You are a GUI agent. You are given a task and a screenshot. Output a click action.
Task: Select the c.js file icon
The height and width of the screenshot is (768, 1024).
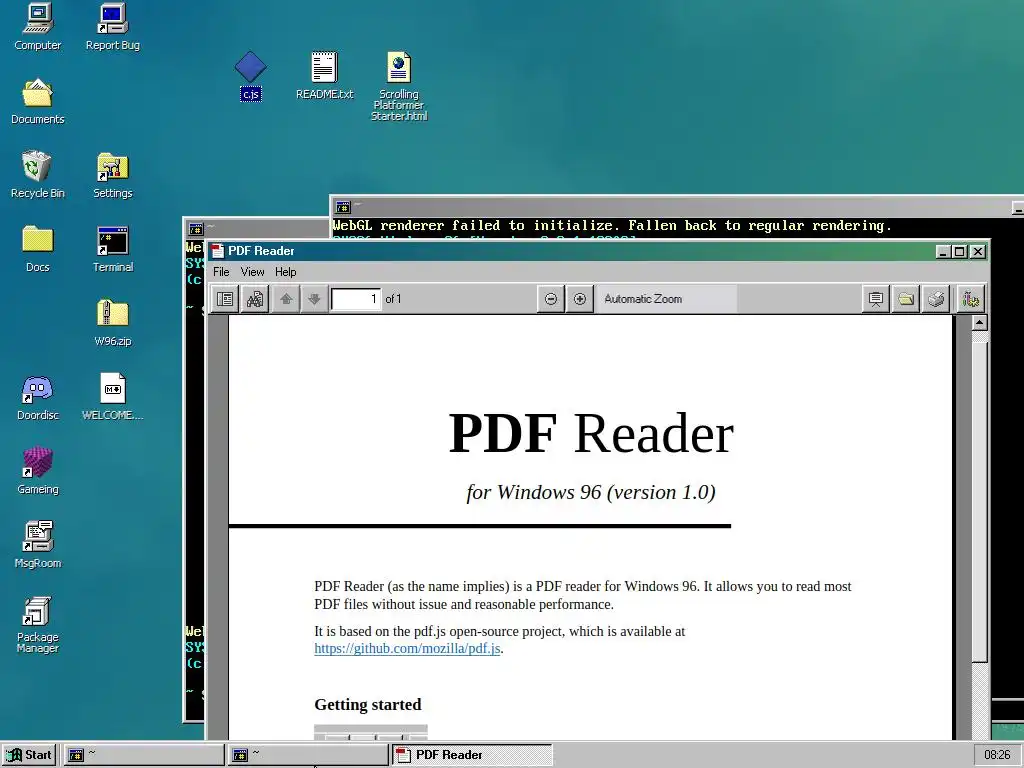251,76
